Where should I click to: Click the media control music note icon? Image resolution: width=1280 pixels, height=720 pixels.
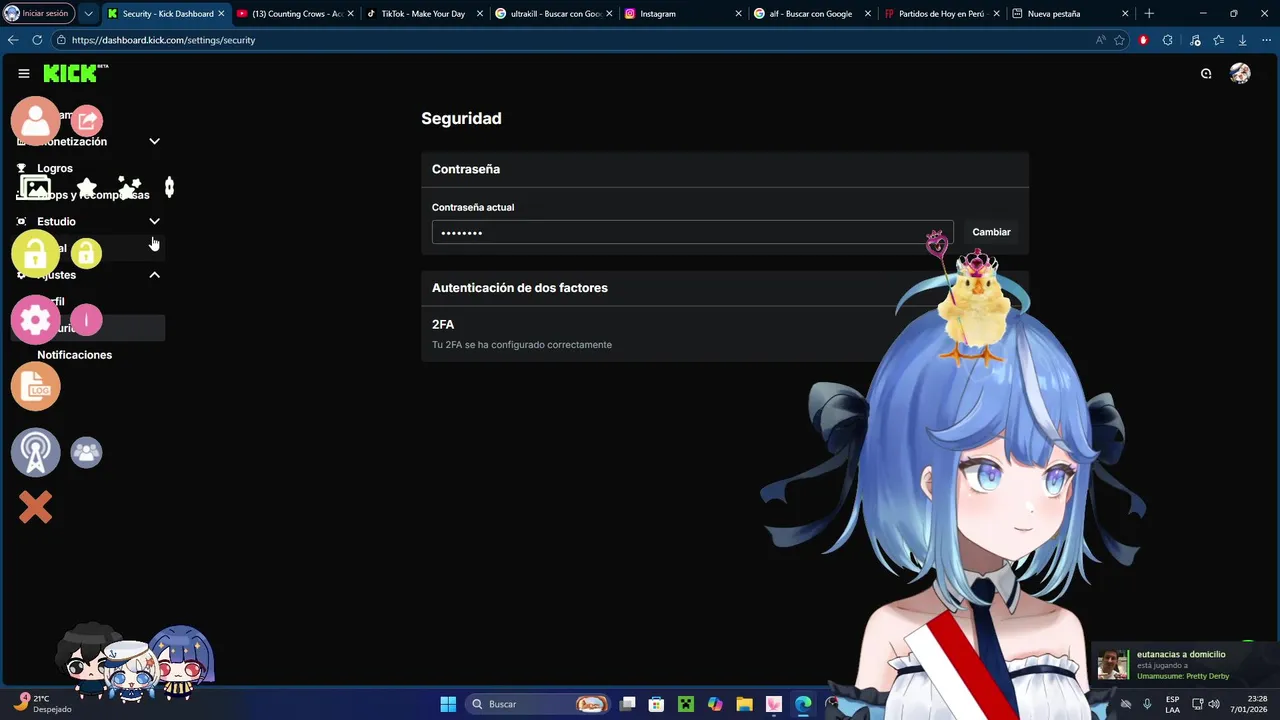tap(1195, 40)
